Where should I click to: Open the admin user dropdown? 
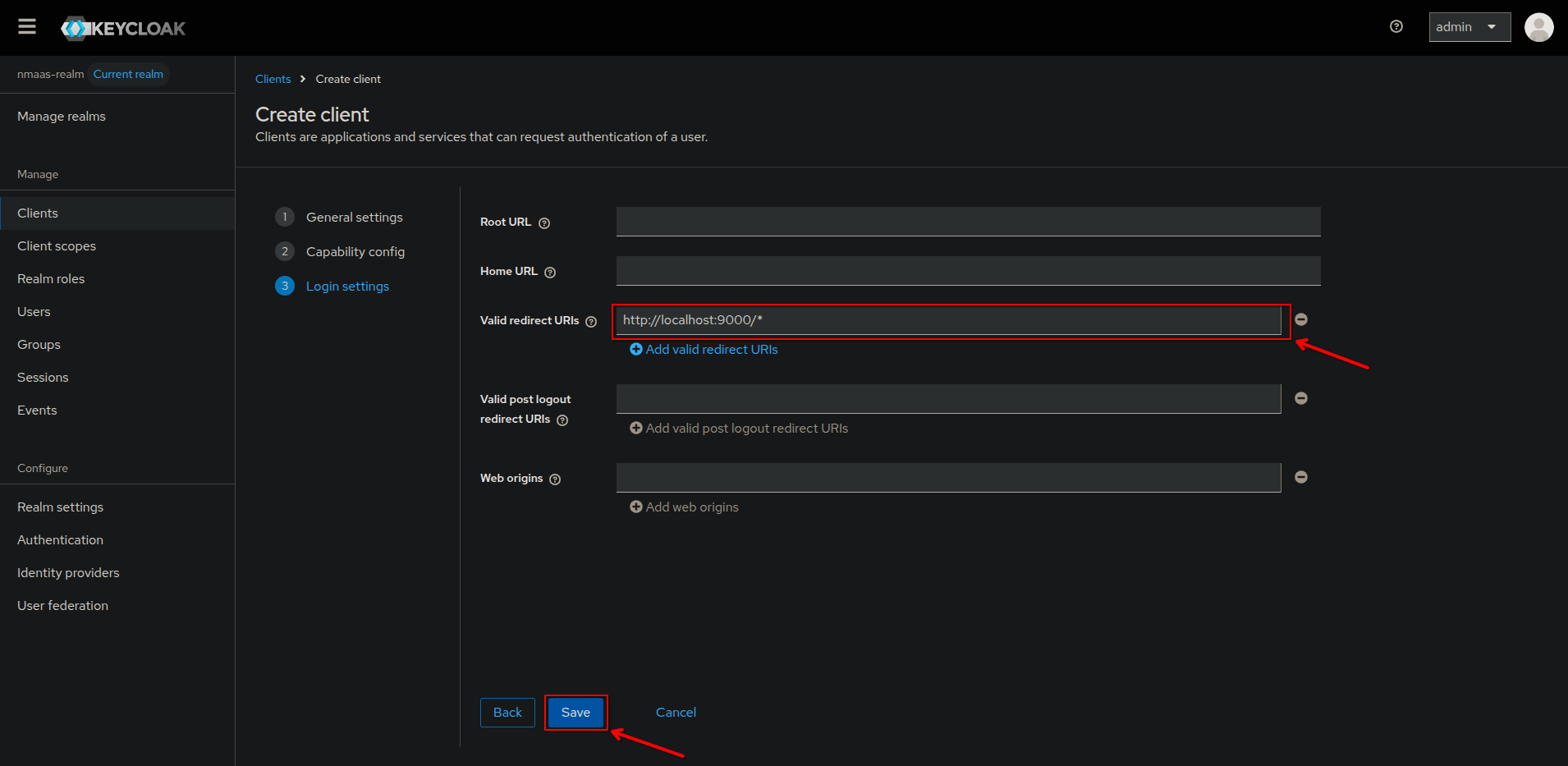click(x=1469, y=27)
